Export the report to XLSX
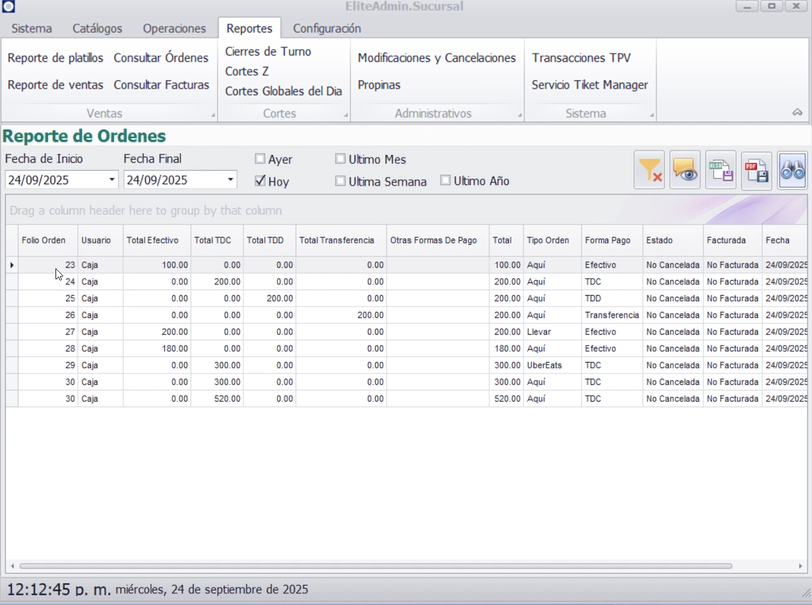Screen dimensions: 812x605 click(721, 171)
